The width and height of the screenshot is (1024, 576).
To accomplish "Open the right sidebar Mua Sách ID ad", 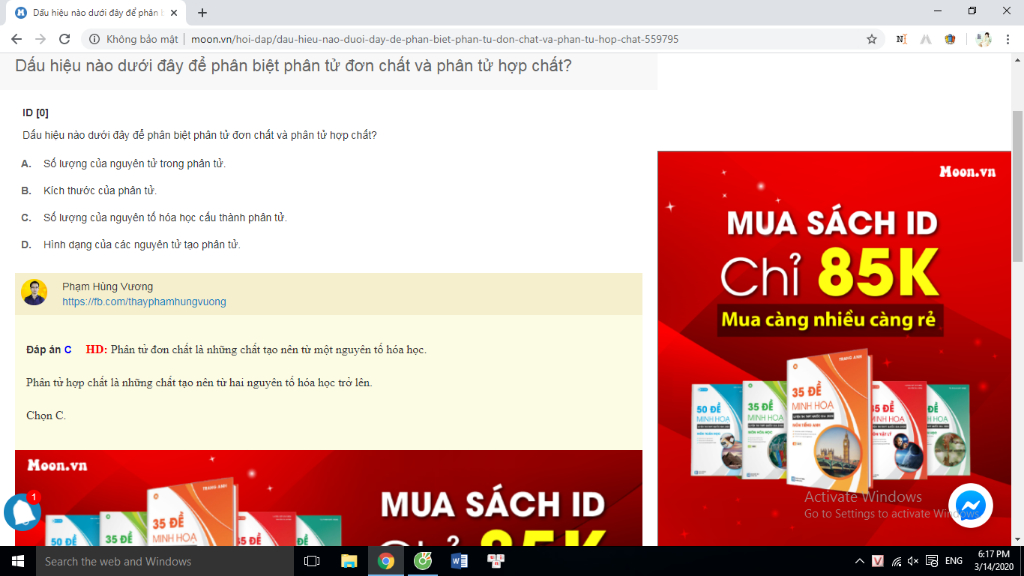I will click(834, 348).
